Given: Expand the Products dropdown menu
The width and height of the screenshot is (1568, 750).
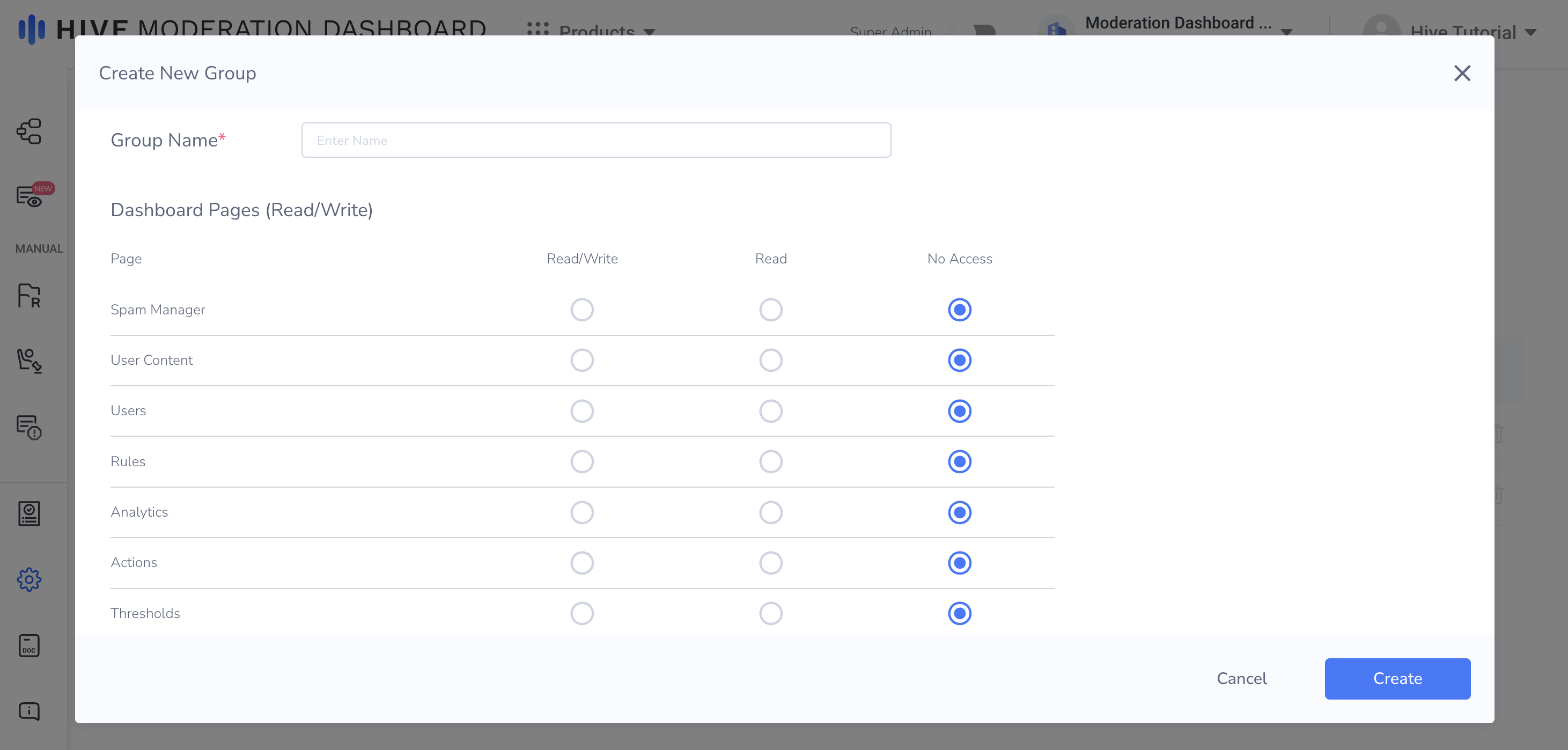Looking at the screenshot, I should [597, 31].
